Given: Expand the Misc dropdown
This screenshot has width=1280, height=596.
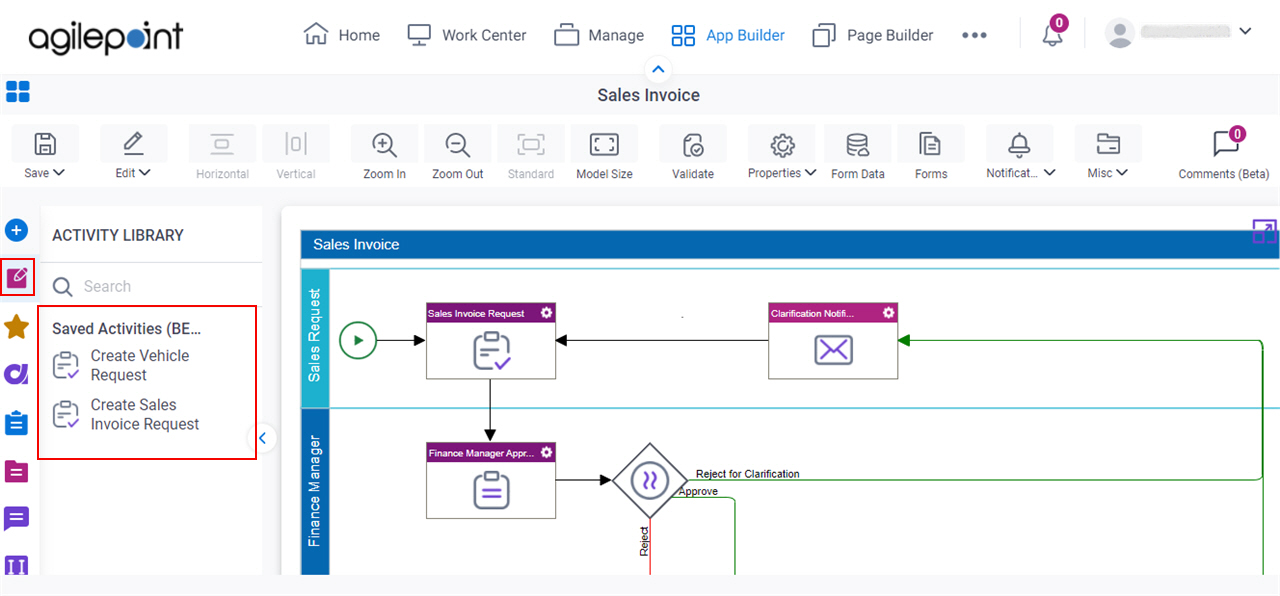Looking at the screenshot, I should [x=1122, y=173].
